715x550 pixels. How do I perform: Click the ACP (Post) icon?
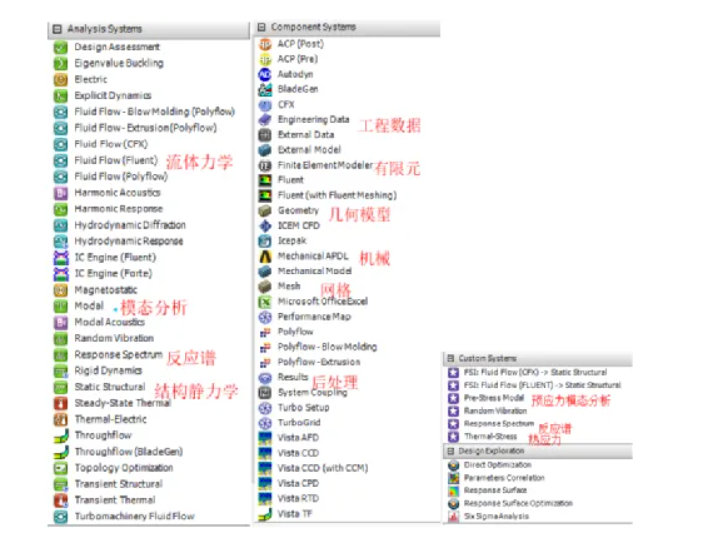265,44
